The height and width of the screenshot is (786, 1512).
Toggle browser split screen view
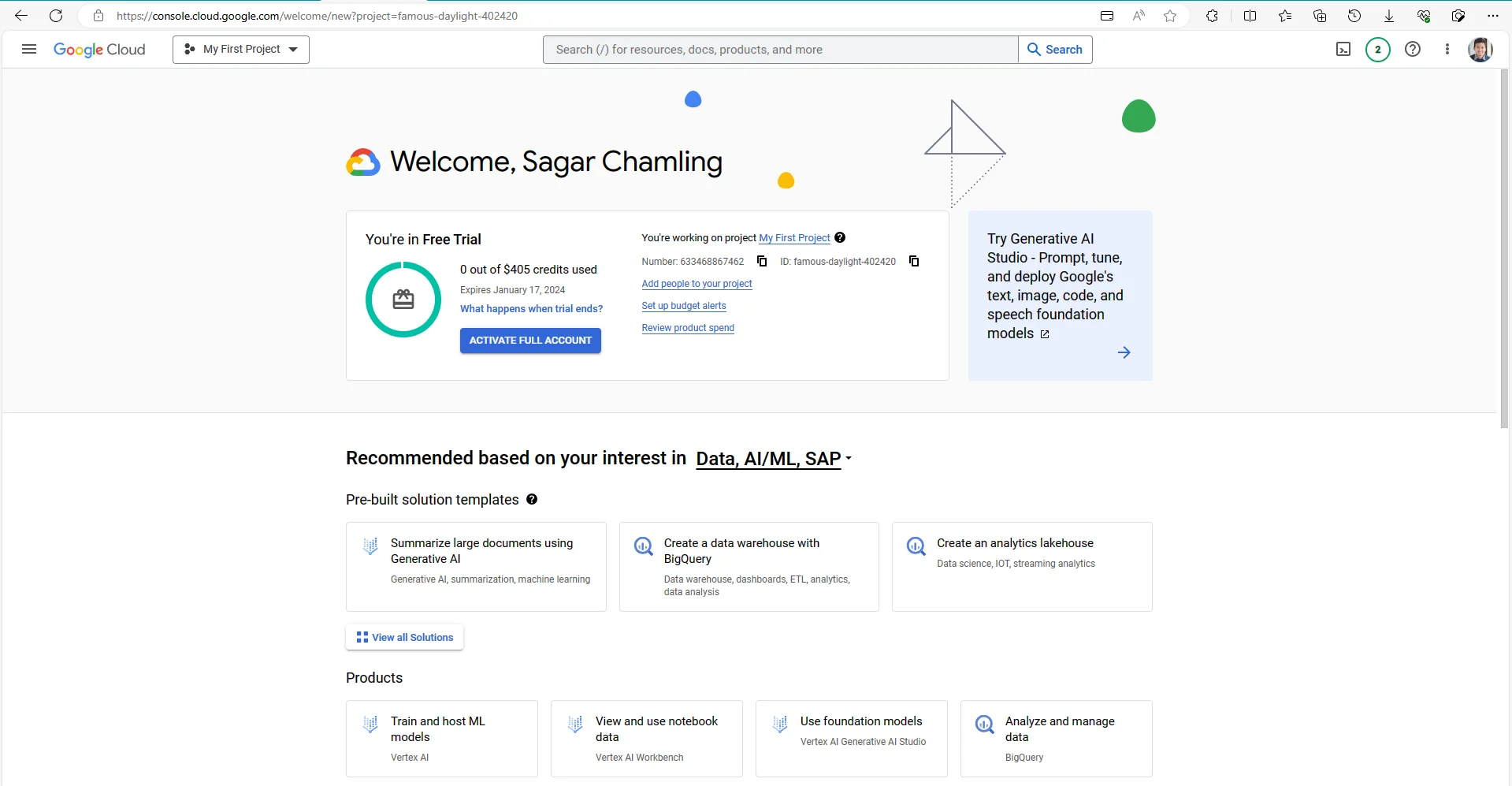[1250, 16]
